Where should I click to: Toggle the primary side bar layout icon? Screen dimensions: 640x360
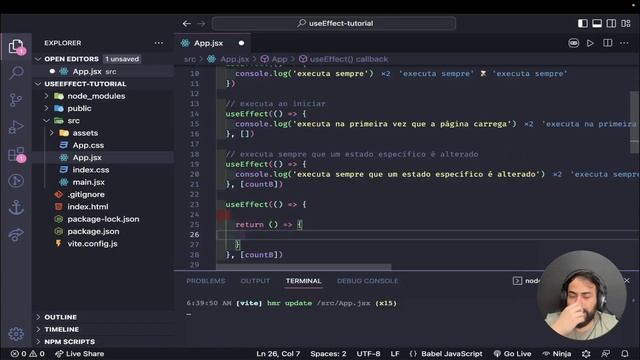pyautogui.click(x=582, y=23)
